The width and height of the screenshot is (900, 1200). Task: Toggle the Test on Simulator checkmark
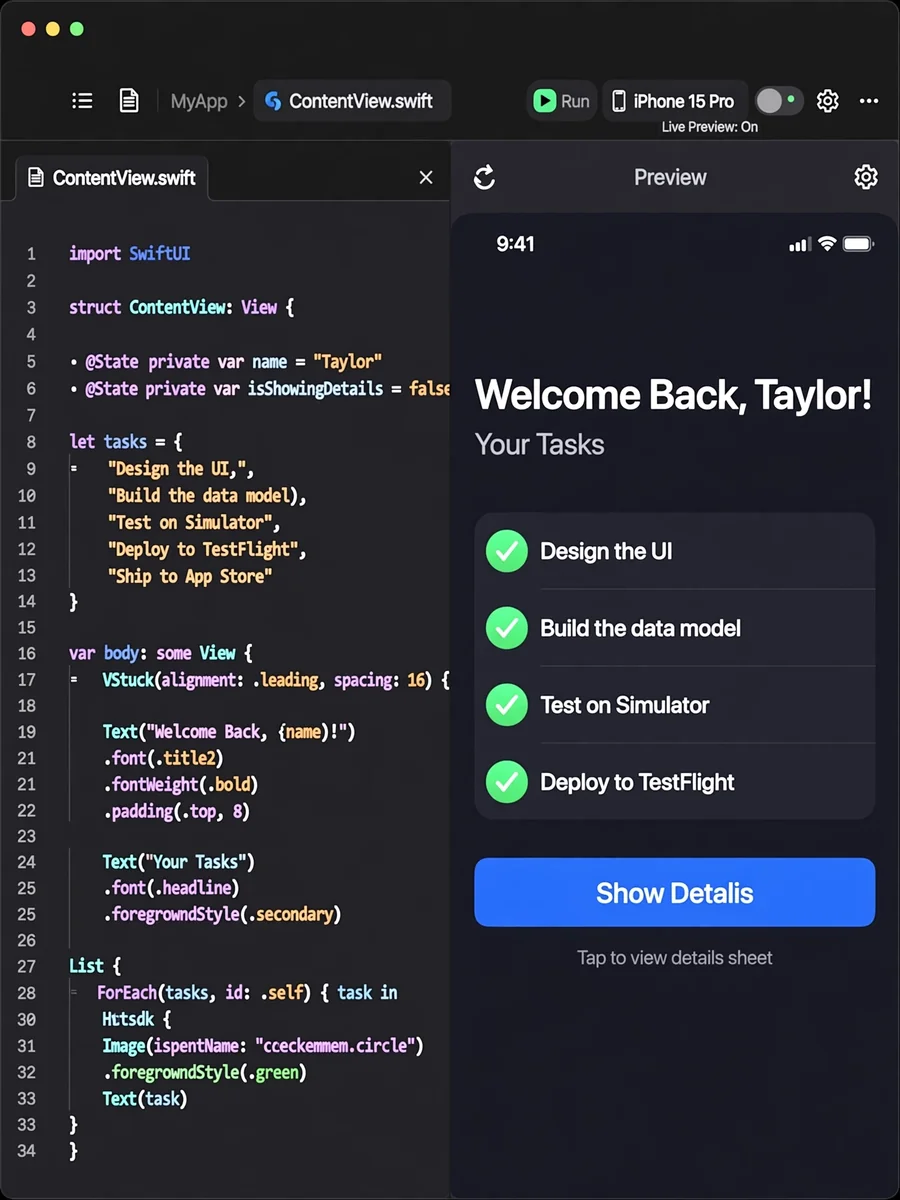pos(507,705)
